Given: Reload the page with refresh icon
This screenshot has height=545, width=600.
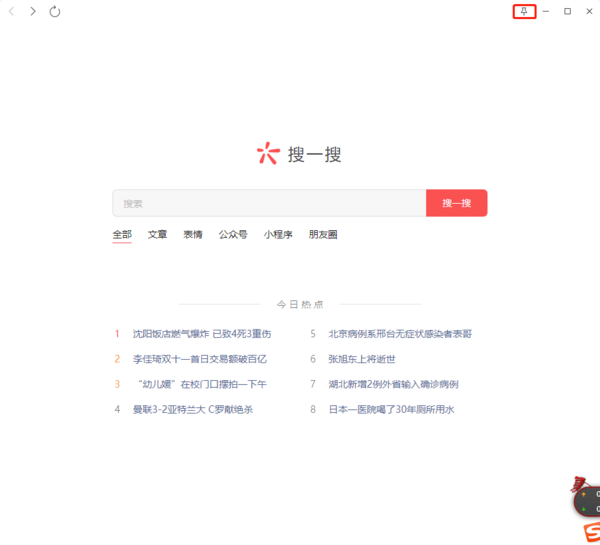Looking at the screenshot, I should 55,11.
